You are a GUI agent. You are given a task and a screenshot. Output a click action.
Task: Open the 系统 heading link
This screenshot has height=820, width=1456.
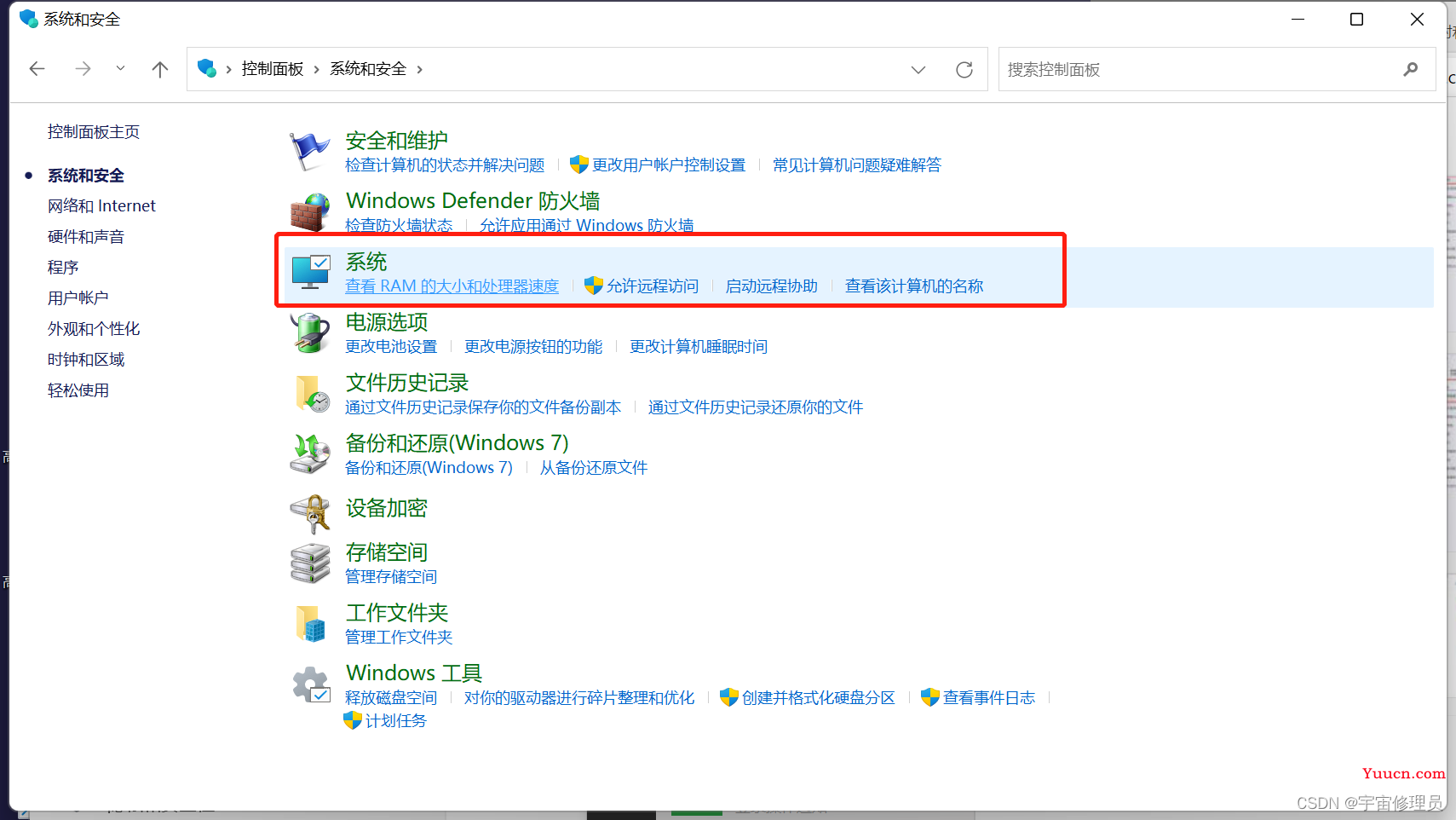365,261
